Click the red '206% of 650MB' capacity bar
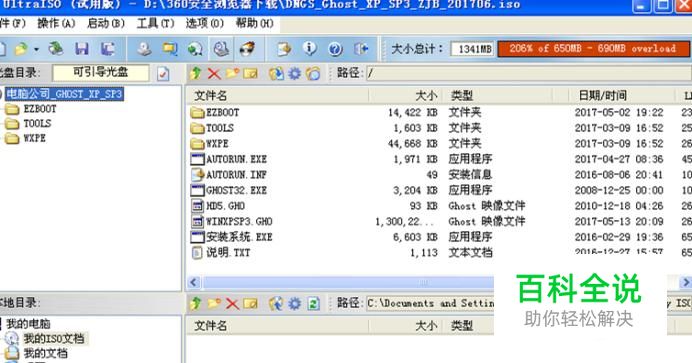692x363 pixels. click(593, 49)
